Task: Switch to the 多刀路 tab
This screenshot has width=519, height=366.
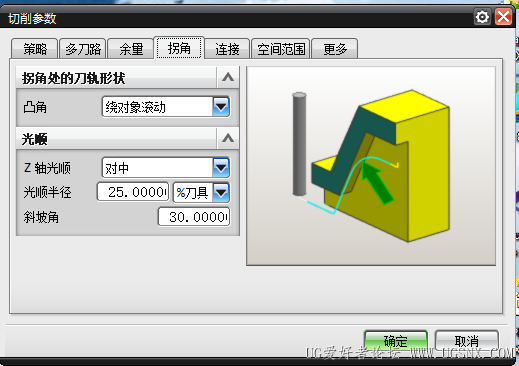Action: [x=83, y=49]
